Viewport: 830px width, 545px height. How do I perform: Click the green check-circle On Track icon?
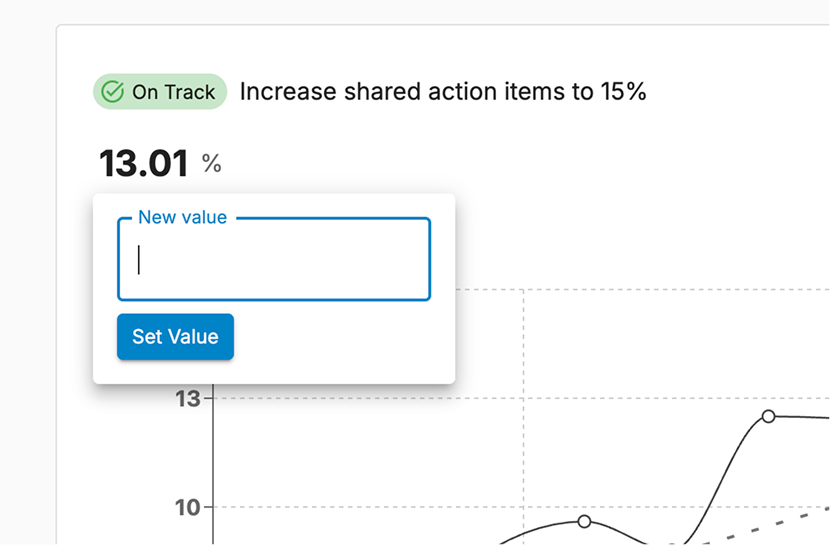(x=112, y=92)
